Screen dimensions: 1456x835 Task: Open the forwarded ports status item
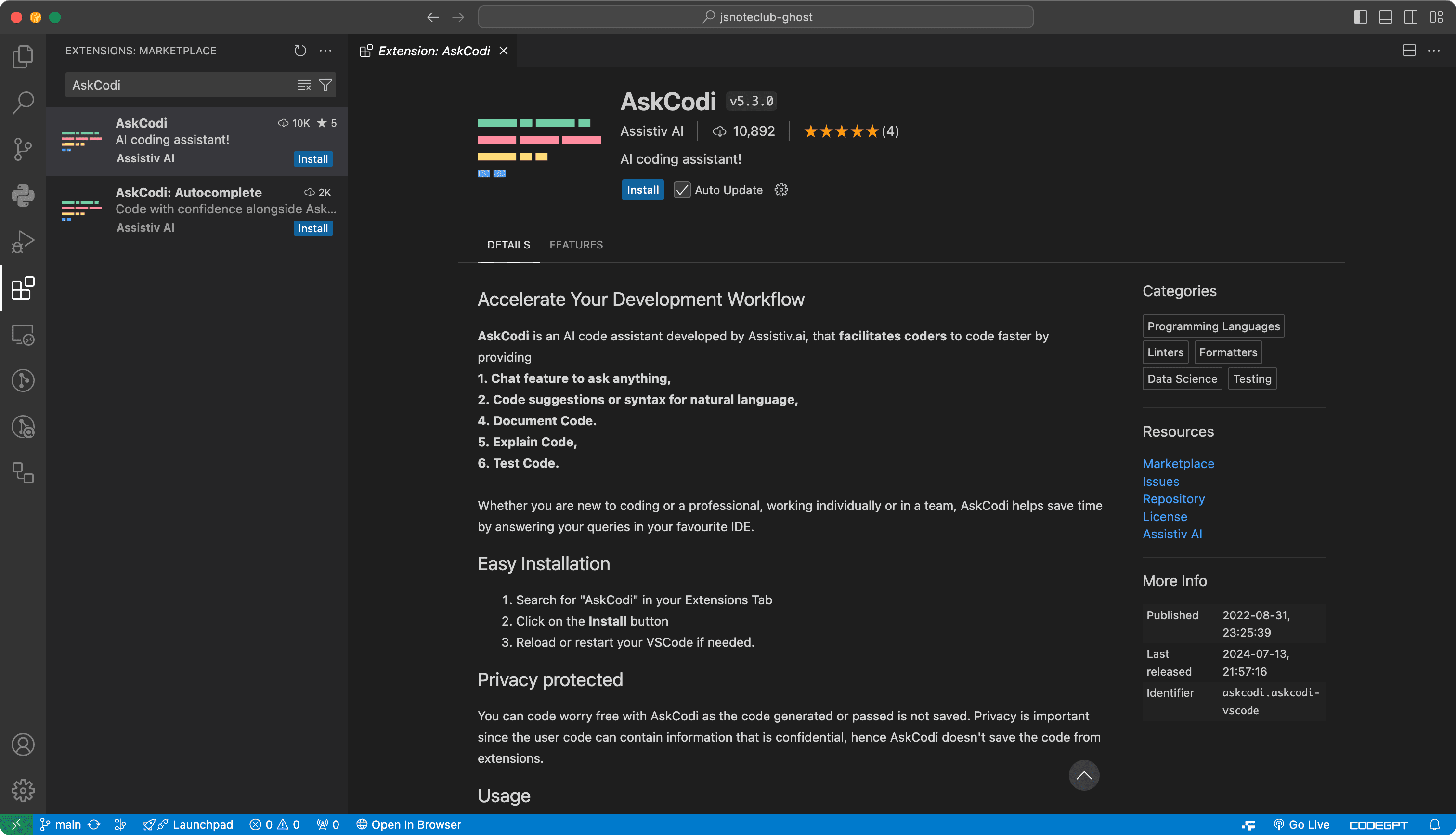[x=328, y=825]
